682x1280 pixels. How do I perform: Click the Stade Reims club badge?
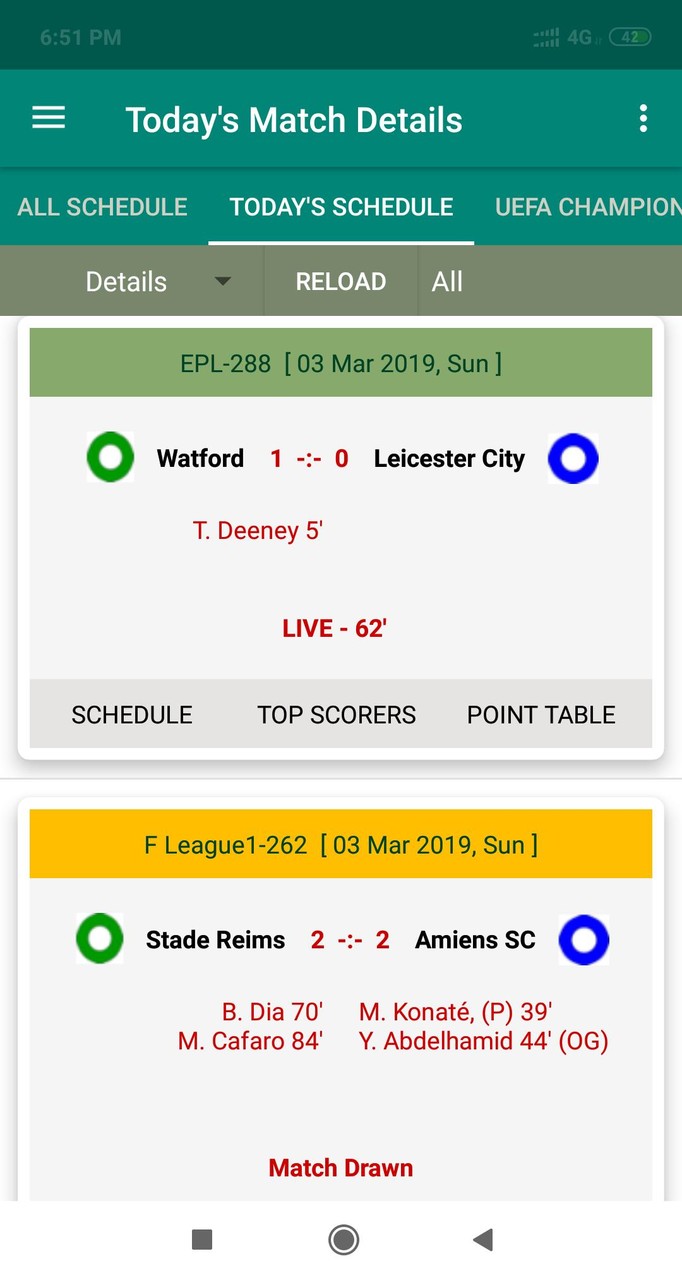click(99, 939)
